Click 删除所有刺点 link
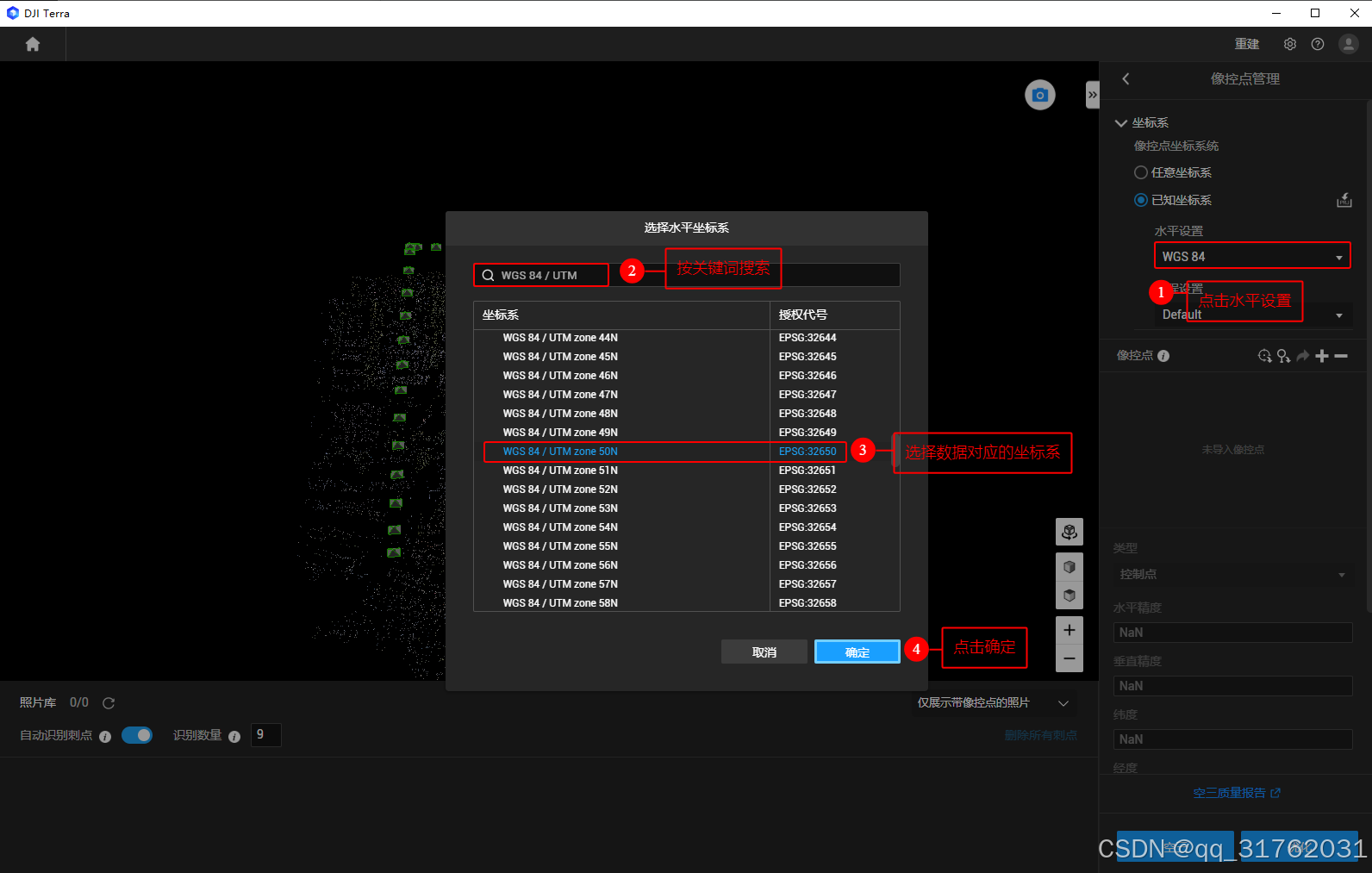 pos(1041,735)
